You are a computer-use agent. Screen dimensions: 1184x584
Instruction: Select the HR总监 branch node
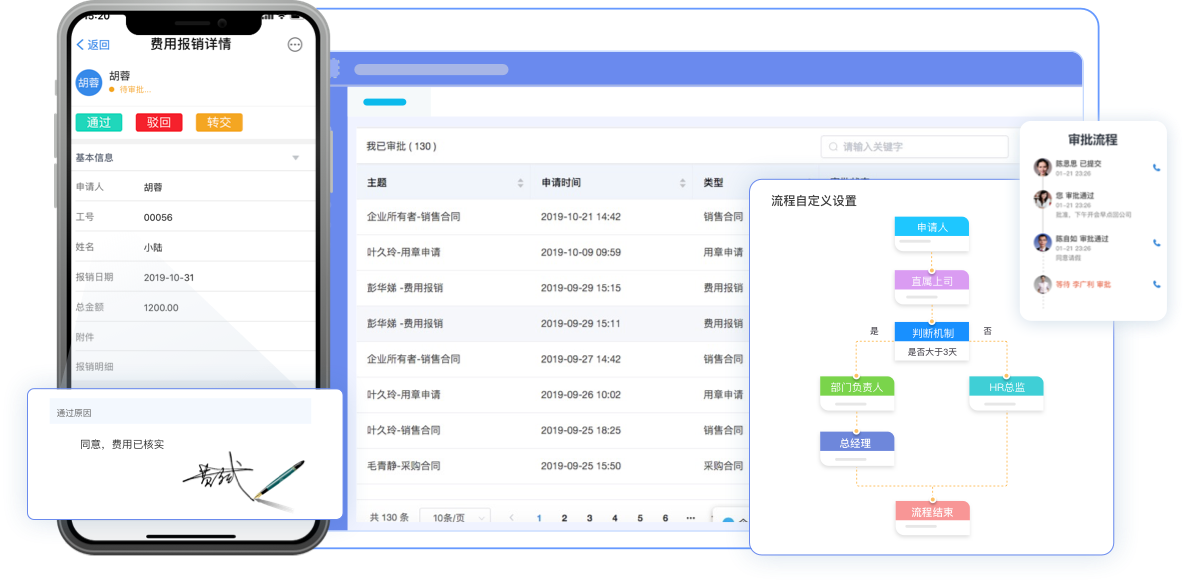pyautogui.click(x=1005, y=387)
